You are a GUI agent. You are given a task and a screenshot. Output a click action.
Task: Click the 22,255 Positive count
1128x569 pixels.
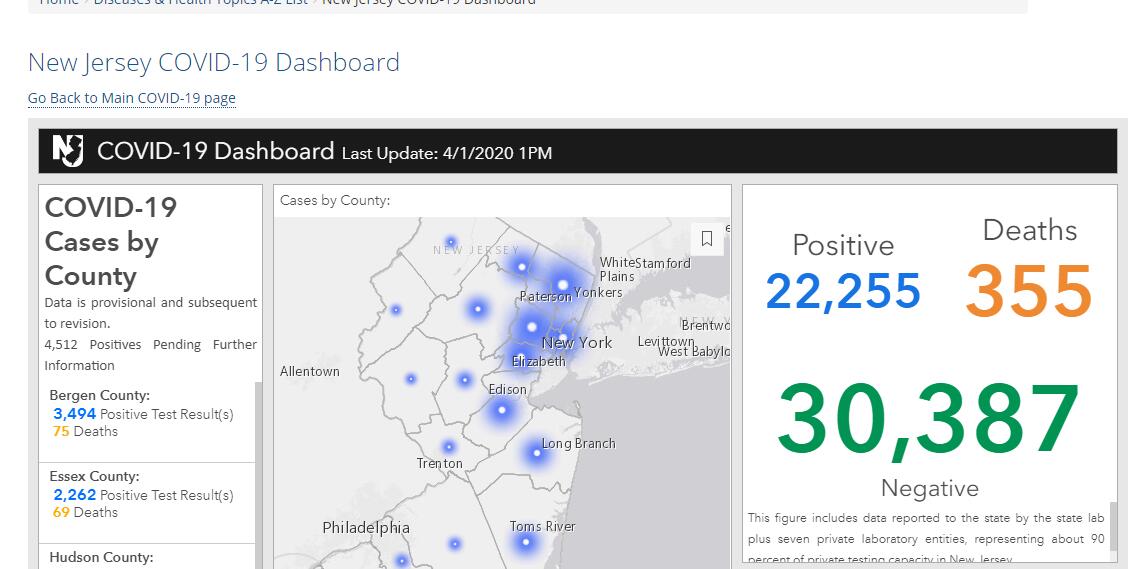[843, 291]
